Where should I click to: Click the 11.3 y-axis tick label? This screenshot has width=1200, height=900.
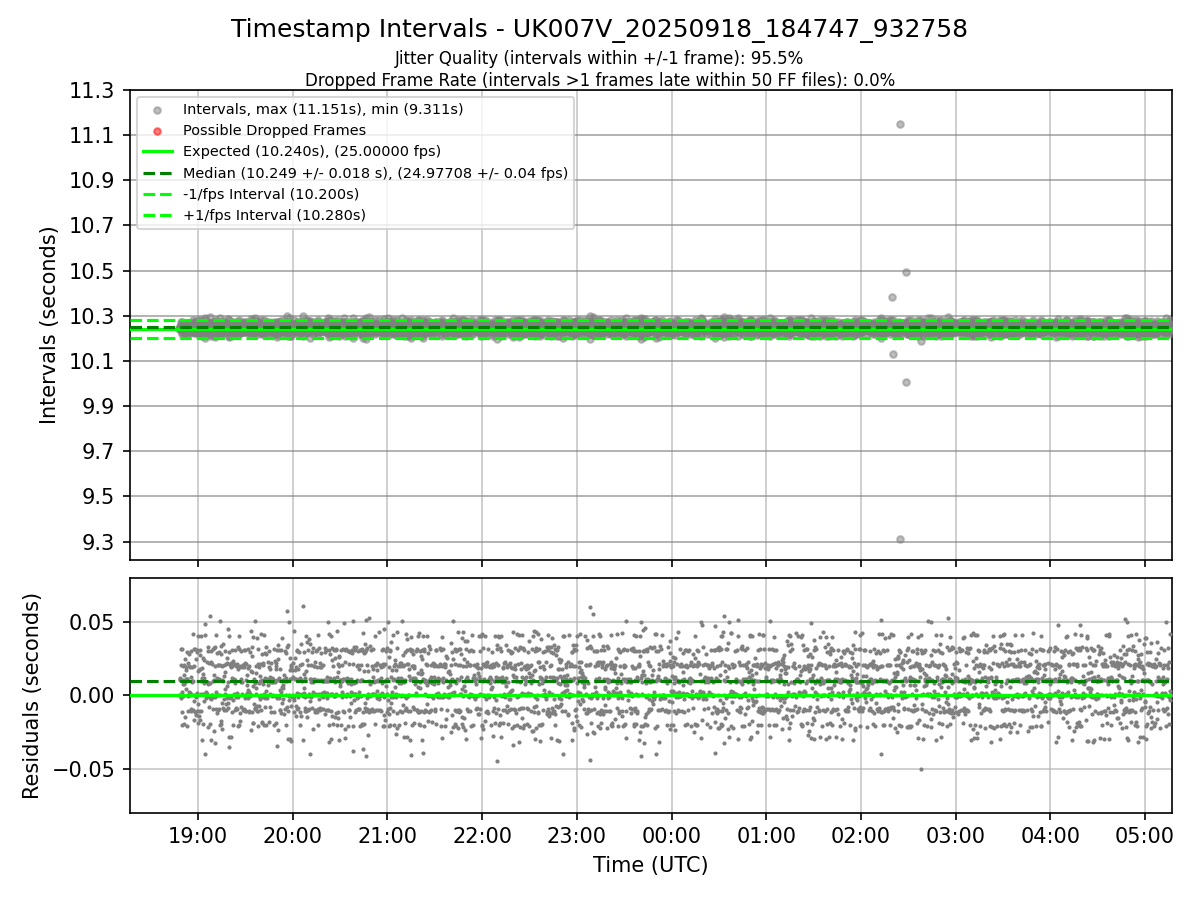click(x=91, y=91)
